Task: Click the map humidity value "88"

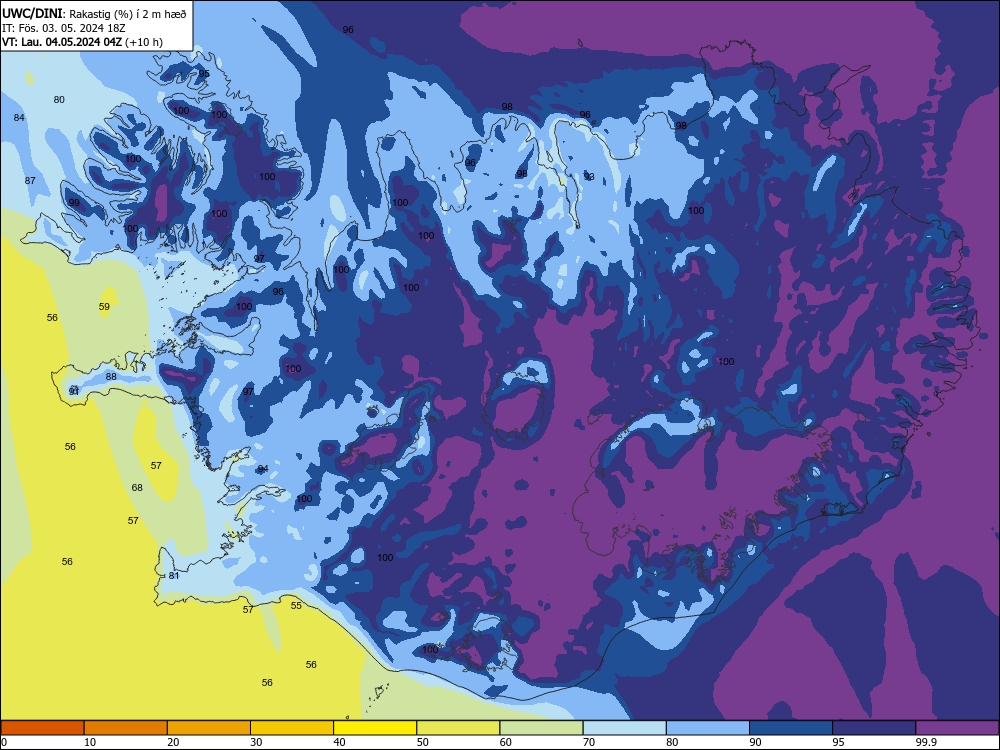Action: point(111,377)
